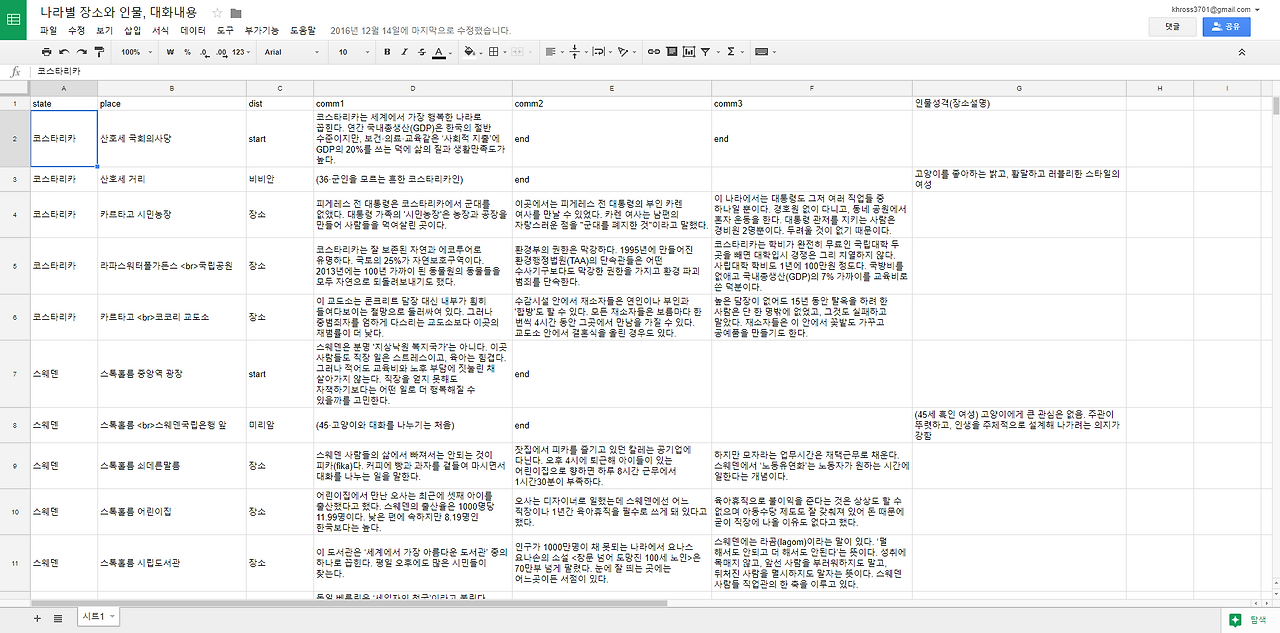The height and width of the screenshot is (633, 1280).
Task: Activate the paint format tool
Action: point(98,51)
